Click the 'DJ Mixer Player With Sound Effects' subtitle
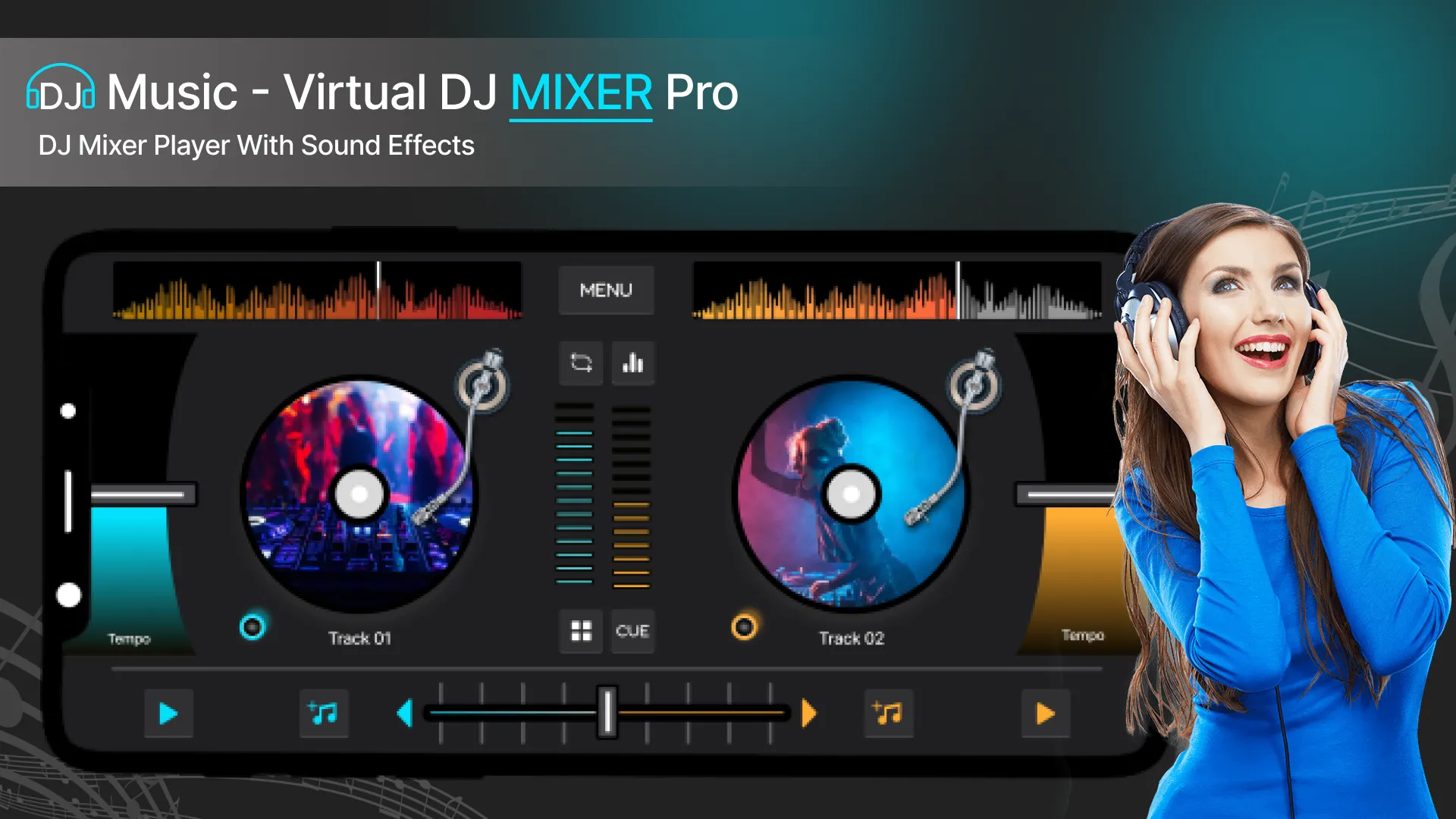Screen dimensions: 1456x819 tap(256, 146)
